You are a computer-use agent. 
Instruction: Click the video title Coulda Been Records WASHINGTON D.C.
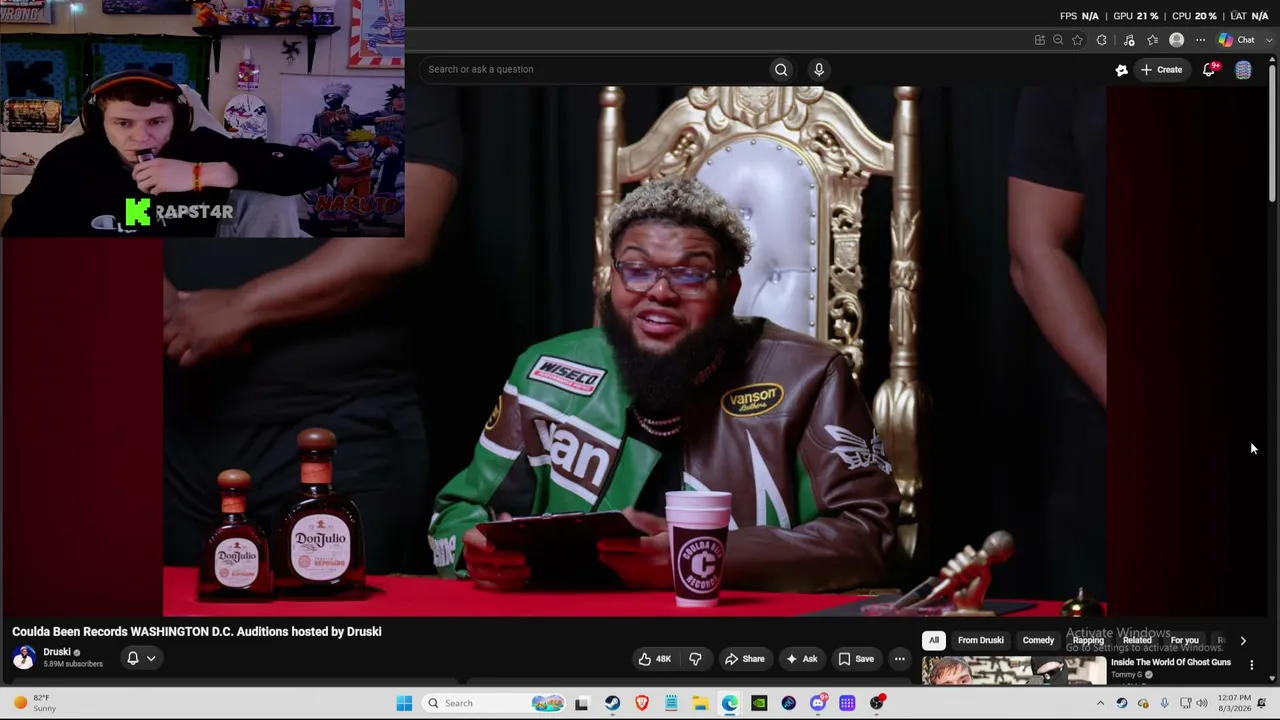tap(197, 632)
